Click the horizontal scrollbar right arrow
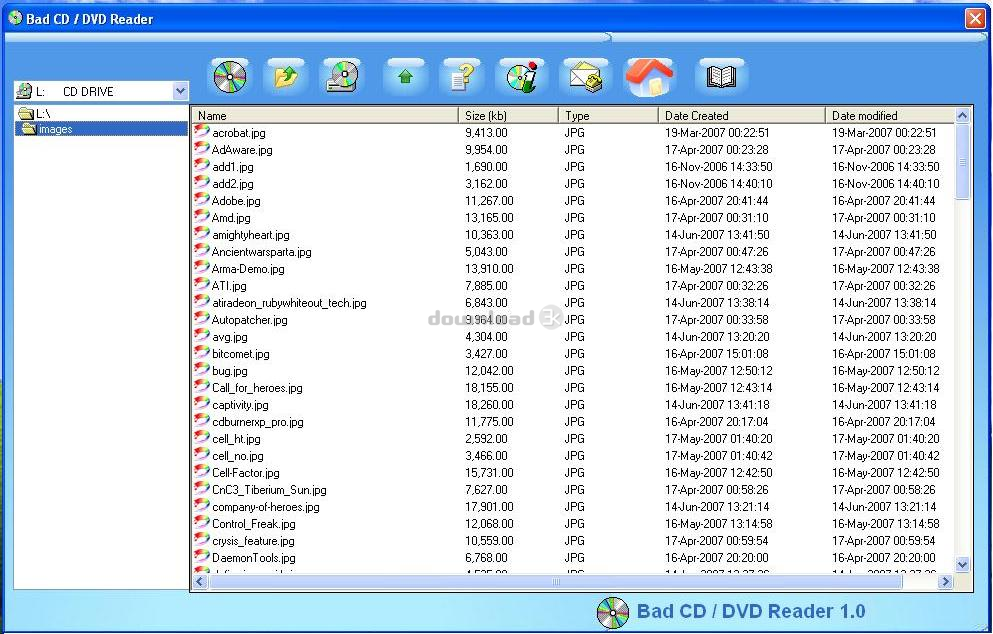The height and width of the screenshot is (634, 993). click(x=946, y=581)
